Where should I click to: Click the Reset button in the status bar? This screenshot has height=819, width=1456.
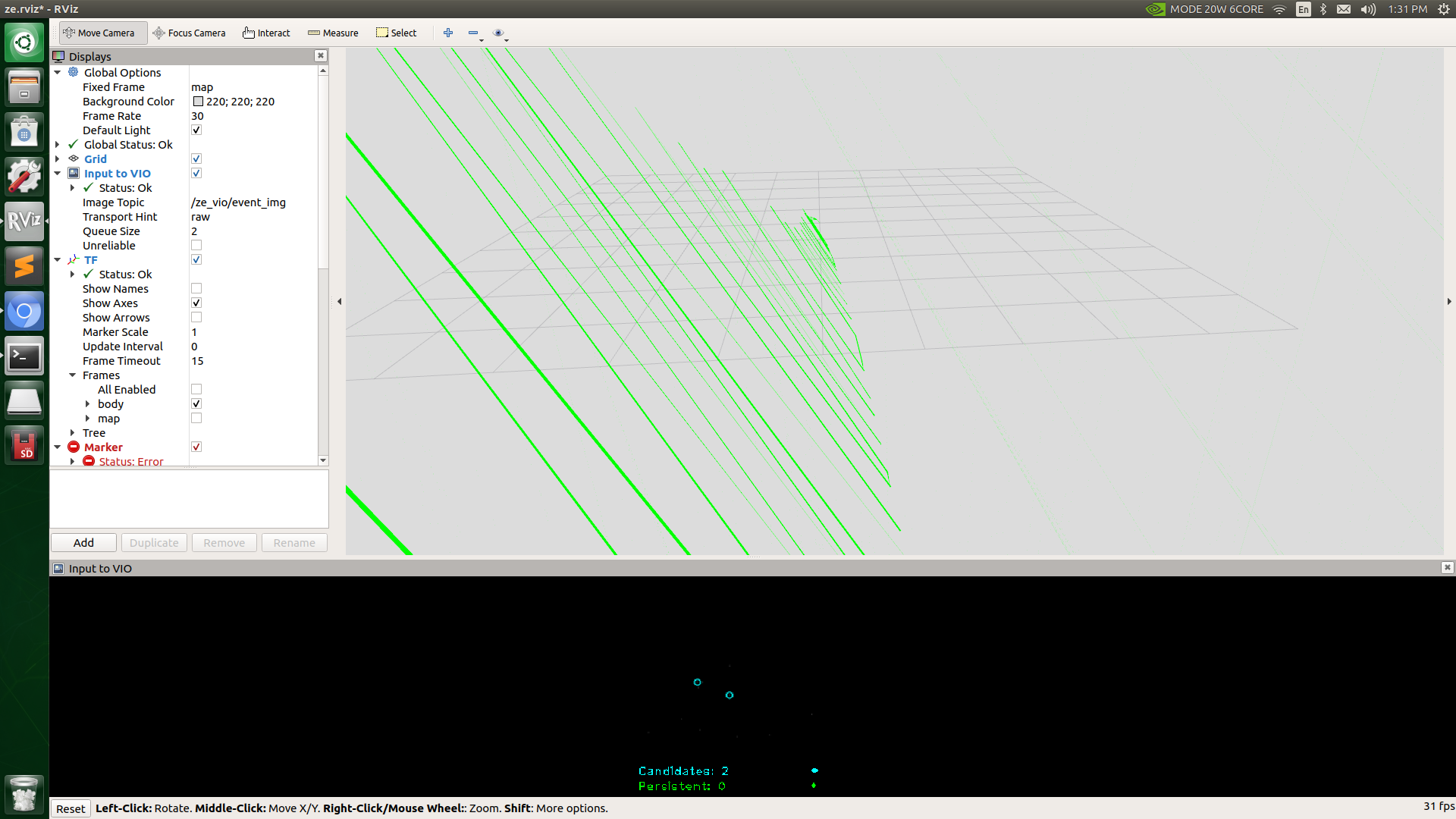pos(71,808)
